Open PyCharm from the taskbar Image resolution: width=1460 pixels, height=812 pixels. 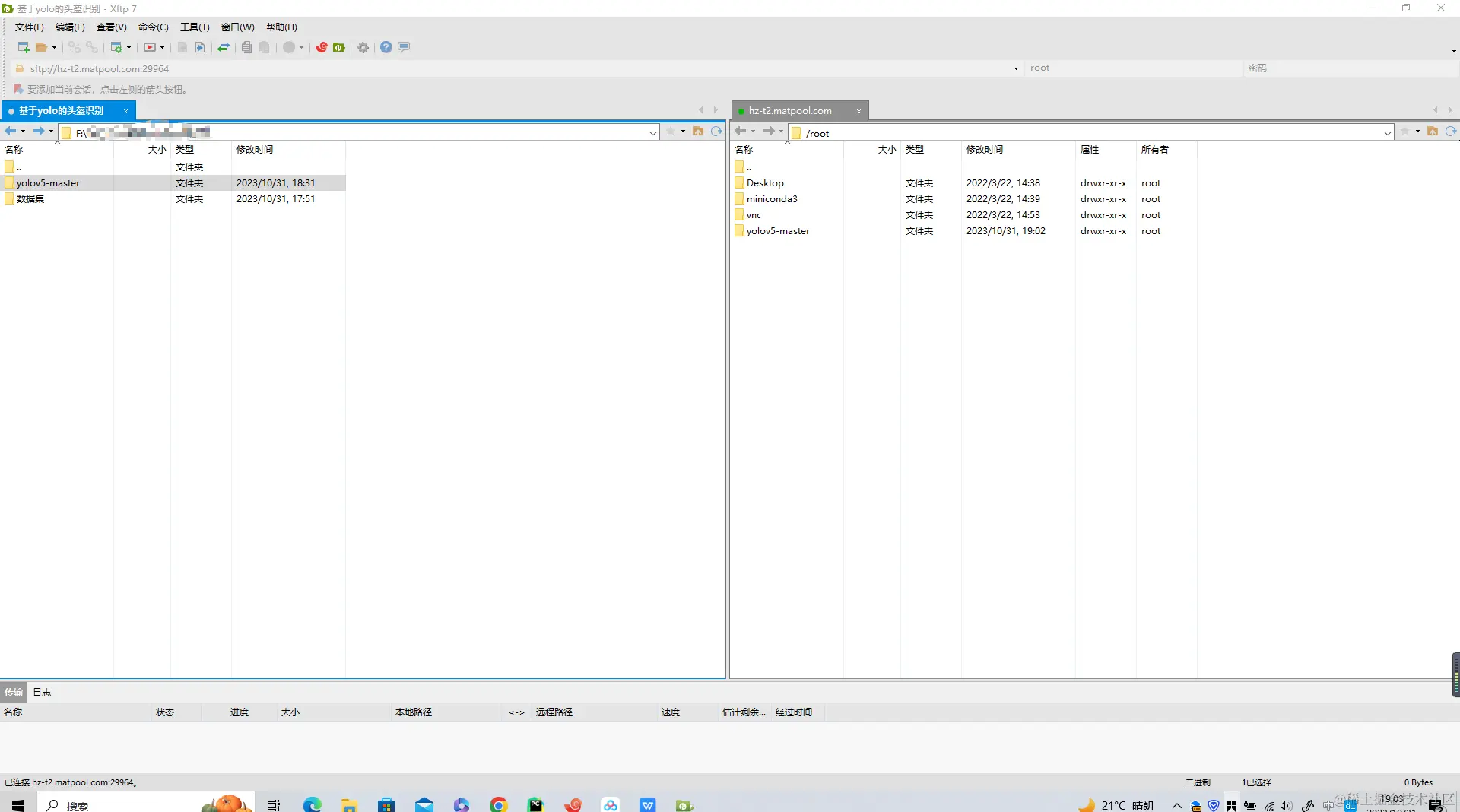(536, 804)
